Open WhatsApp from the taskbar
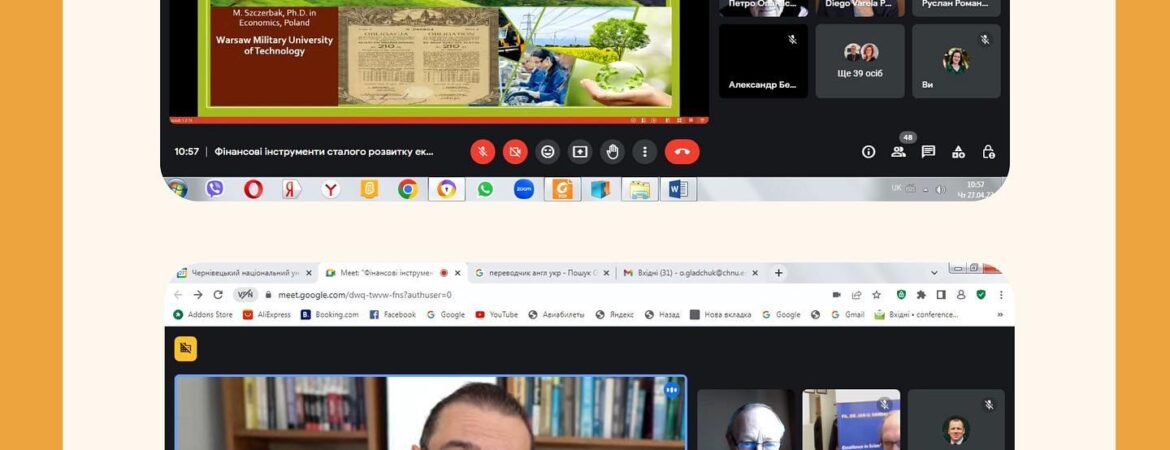Image resolution: width=1170 pixels, height=450 pixels. pyautogui.click(x=485, y=189)
